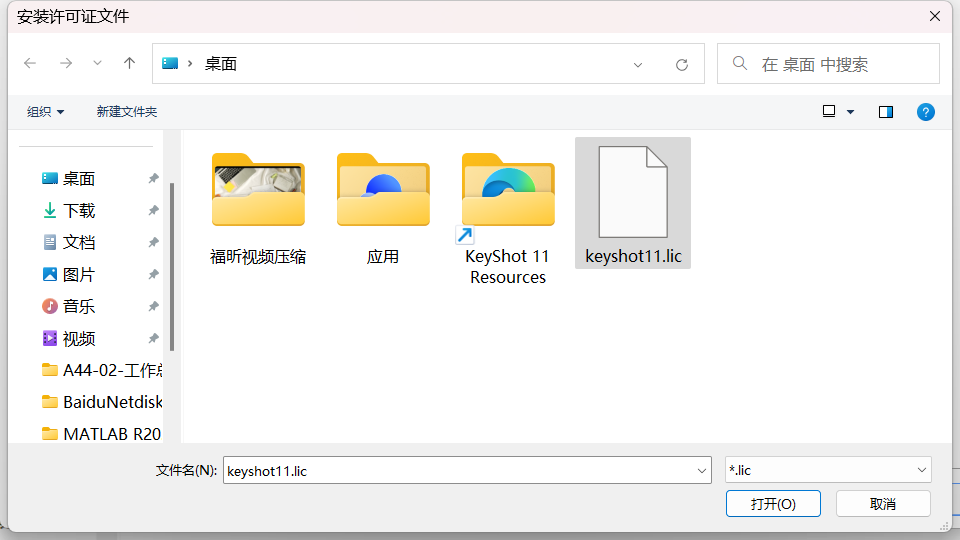Image resolution: width=960 pixels, height=540 pixels.
Task: Open the 福昕视频压缩 folder
Action: 258,192
